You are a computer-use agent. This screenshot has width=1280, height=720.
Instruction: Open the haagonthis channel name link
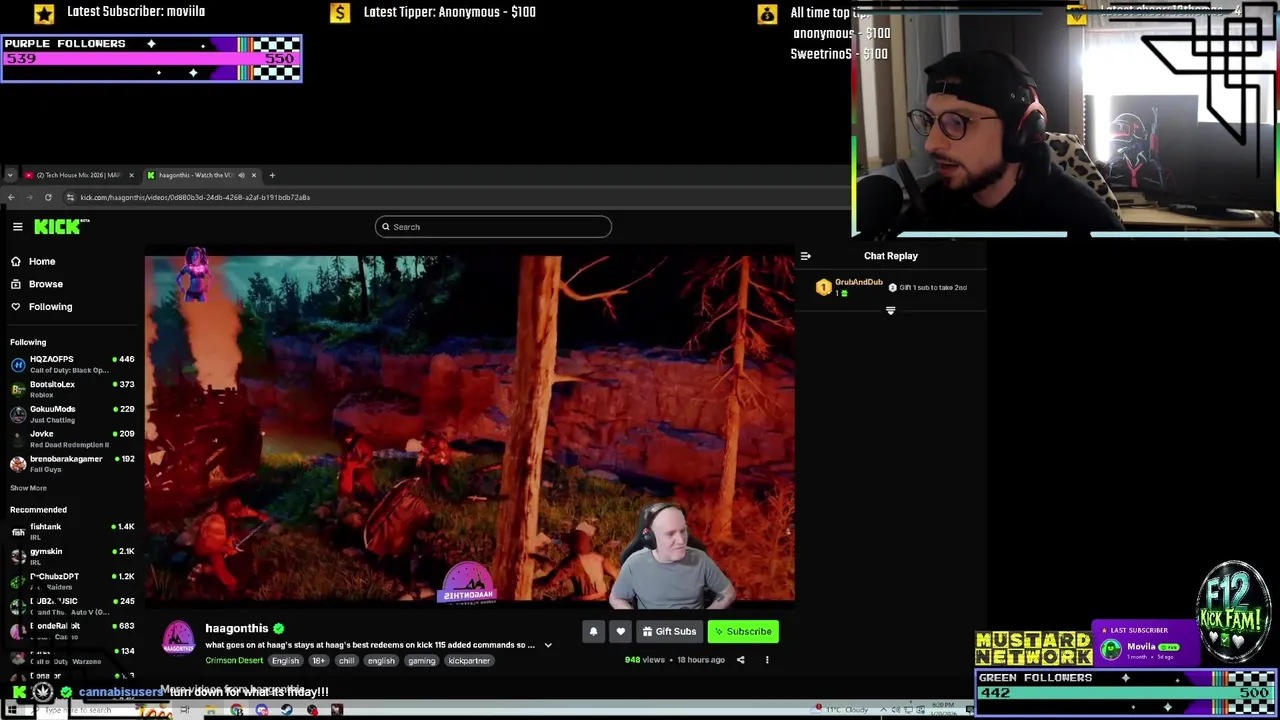[237, 629]
